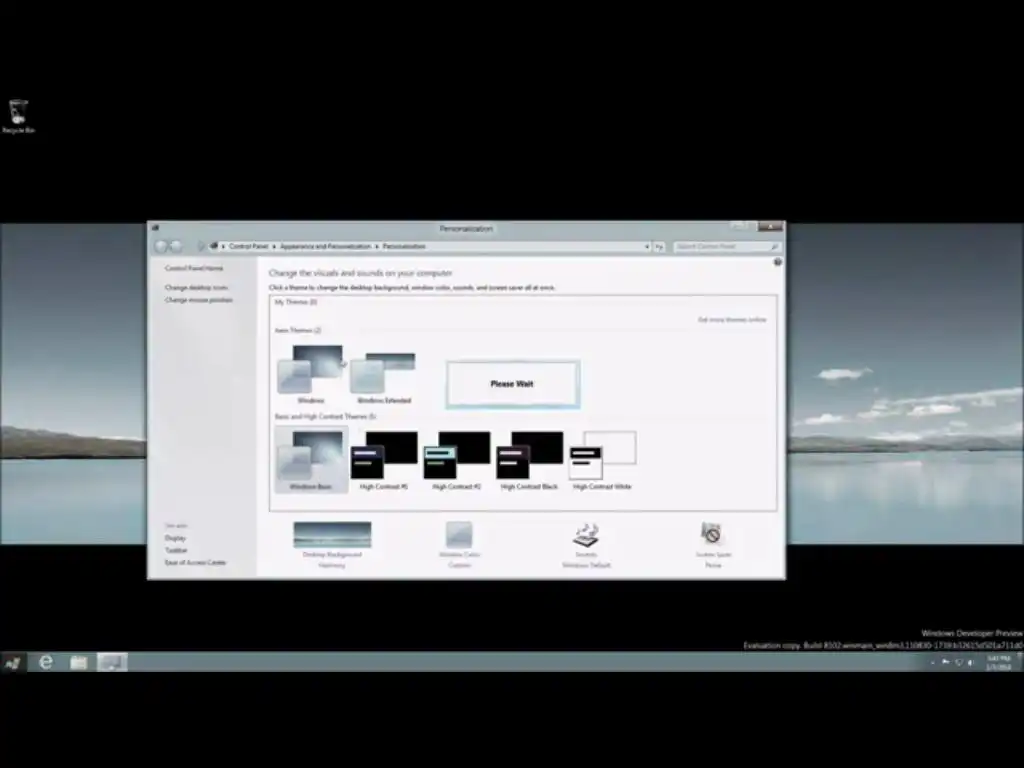This screenshot has width=1024, height=768.
Task: Refresh the address bar location
Action: (659, 247)
